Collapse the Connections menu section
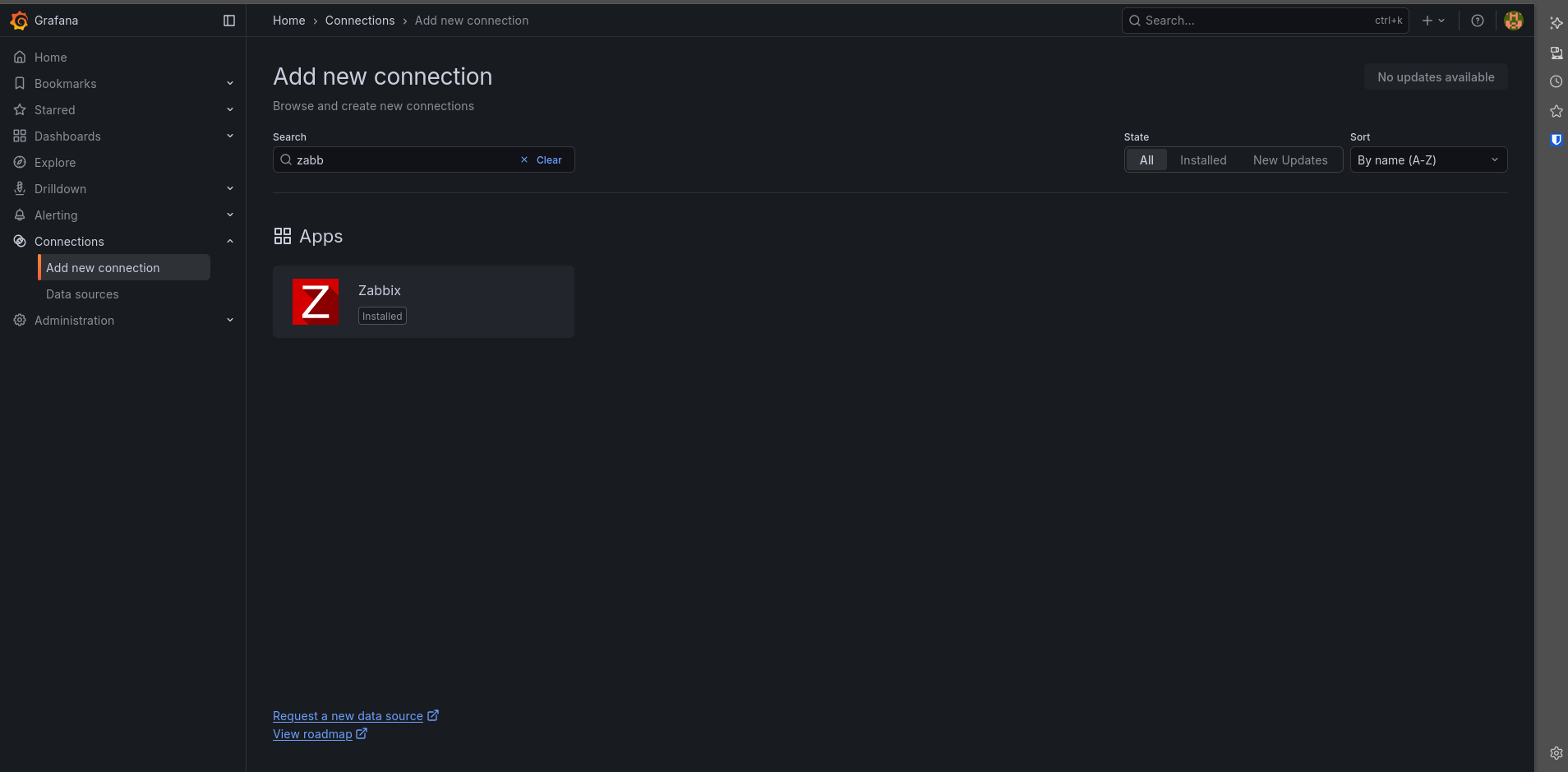The width and height of the screenshot is (1568, 772). (x=230, y=242)
